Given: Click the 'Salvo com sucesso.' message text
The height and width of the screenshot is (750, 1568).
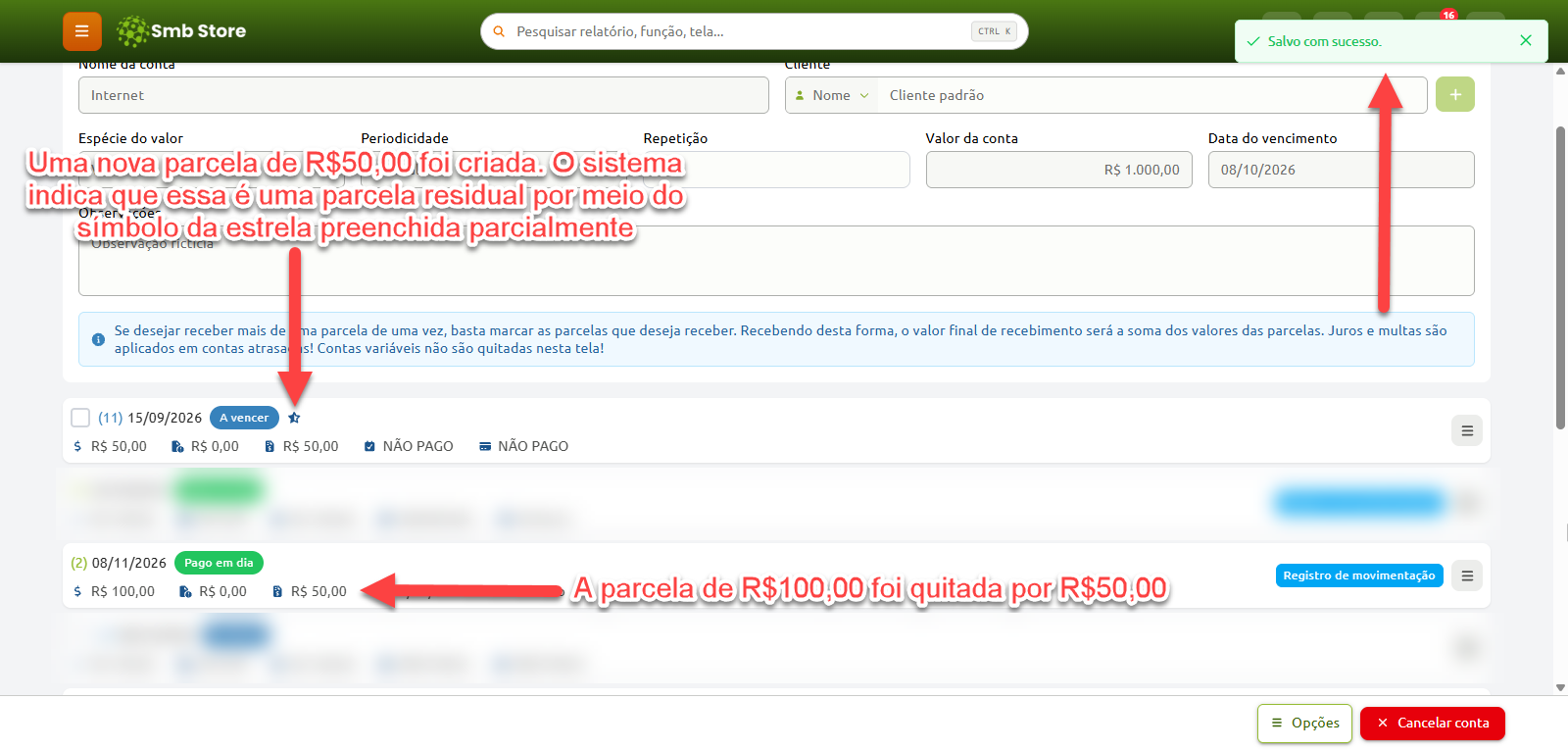Looking at the screenshot, I should (1325, 41).
